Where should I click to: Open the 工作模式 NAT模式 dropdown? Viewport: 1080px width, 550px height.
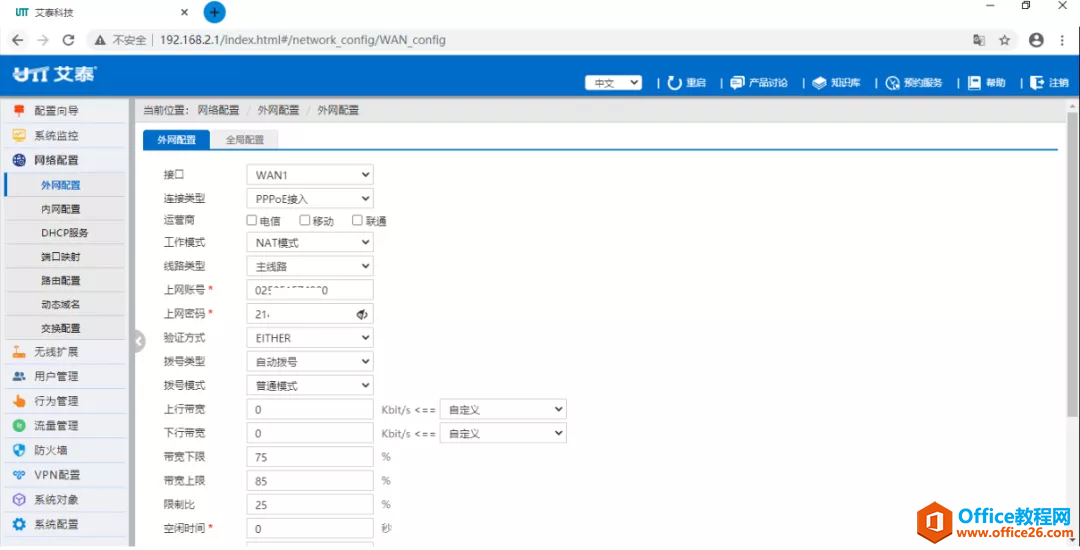pyautogui.click(x=310, y=242)
